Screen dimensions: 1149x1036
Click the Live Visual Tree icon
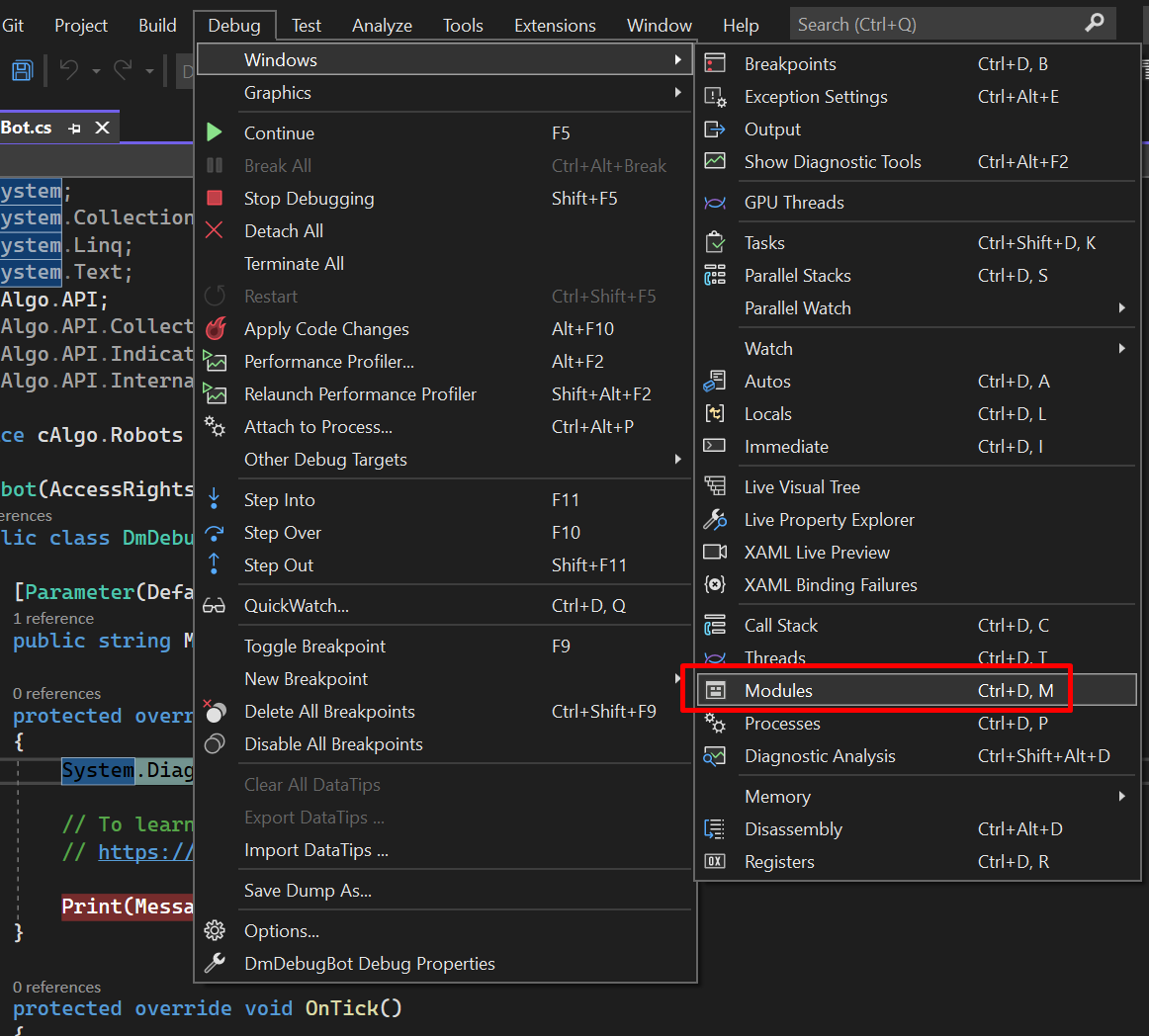click(x=715, y=485)
